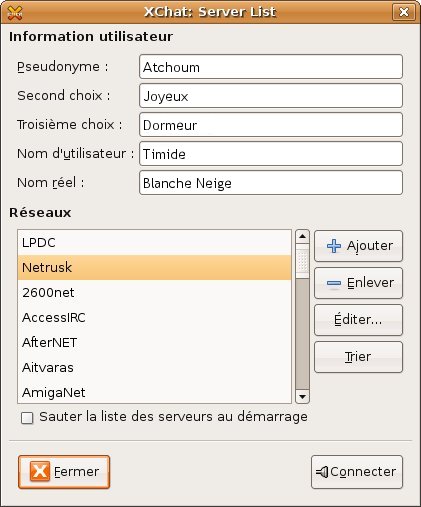
Task: Click the XChat logo icon in title bar
Action: pos(15,13)
